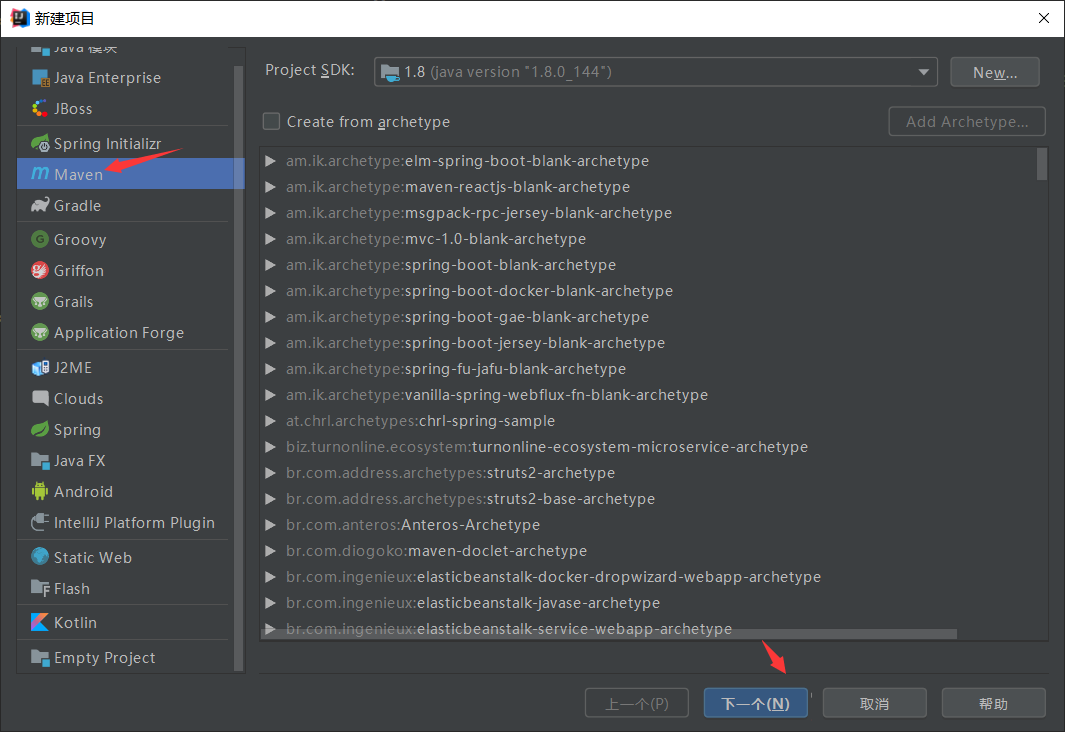Select the Gradle elephant icon
Screen dimensions: 1065x732
coord(40,206)
